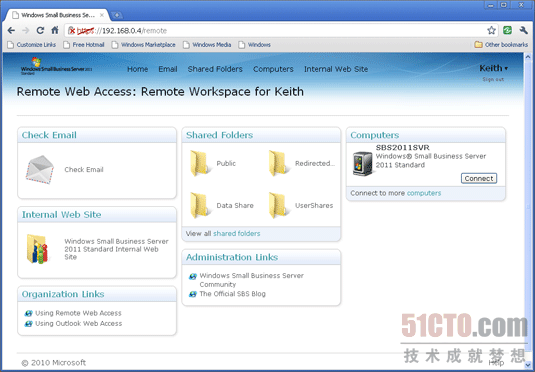Click the green extension icon in toolbar
The width and height of the screenshot is (535, 372).
(x=507, y=30)
